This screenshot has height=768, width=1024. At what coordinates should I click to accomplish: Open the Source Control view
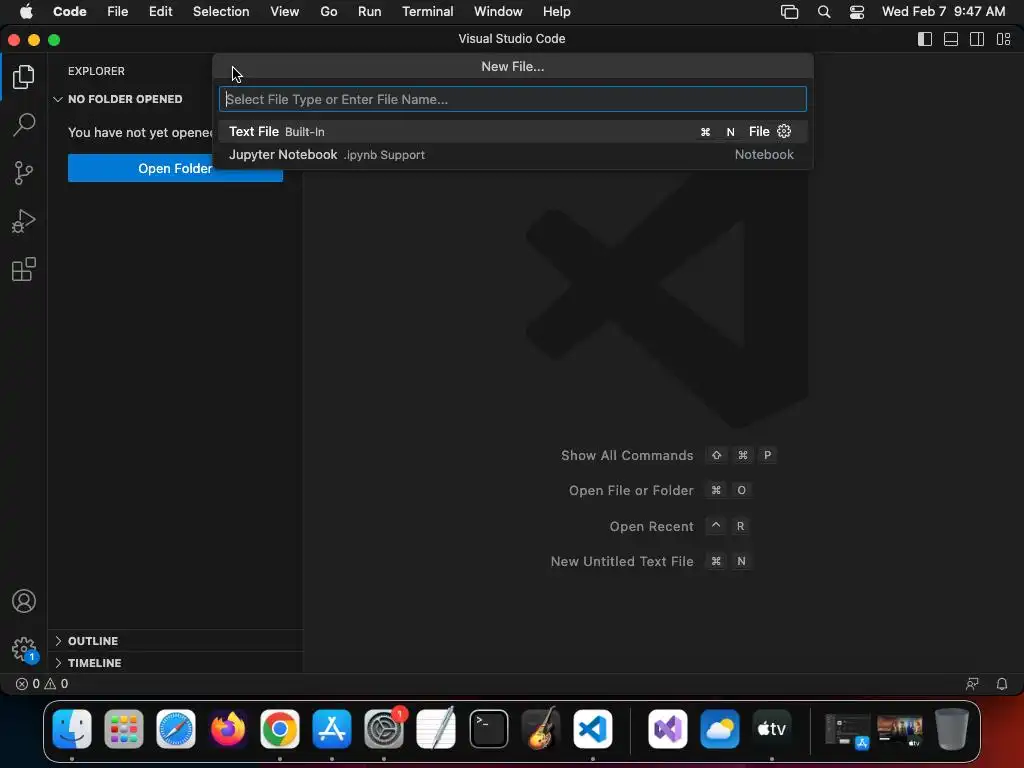pyautogui.click(x=24, y=173)
